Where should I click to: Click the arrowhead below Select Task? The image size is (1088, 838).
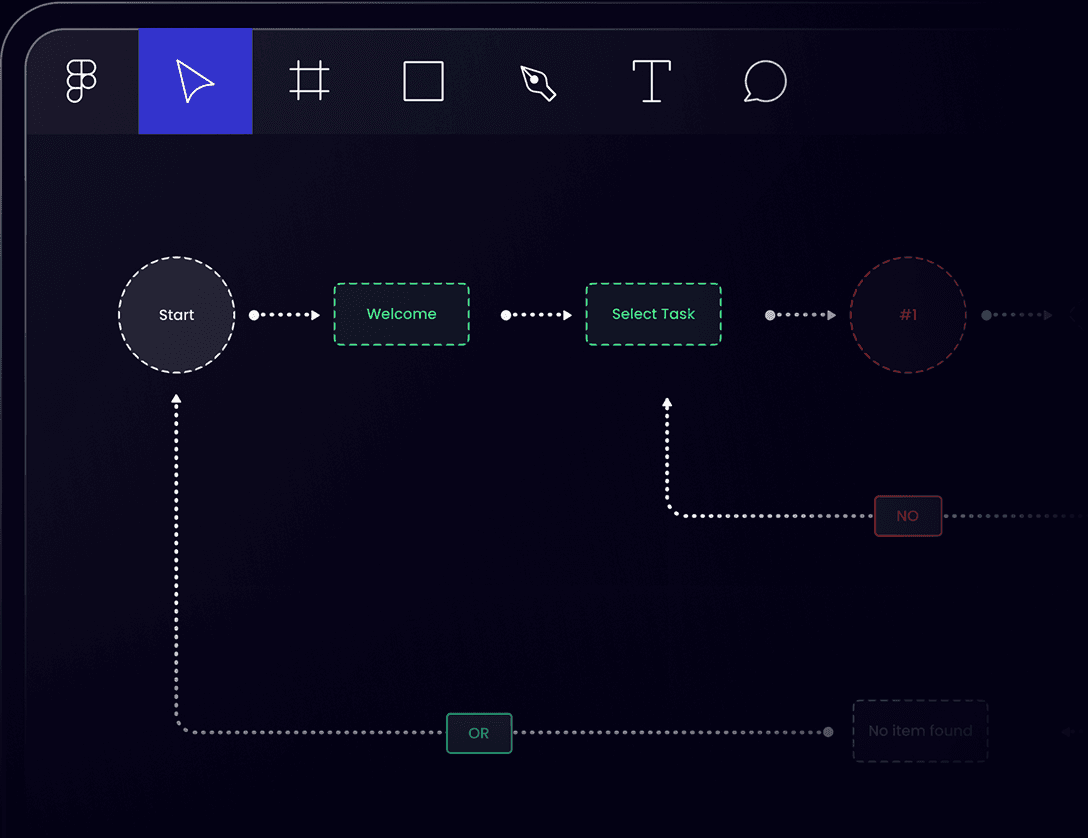coord(667,403)
